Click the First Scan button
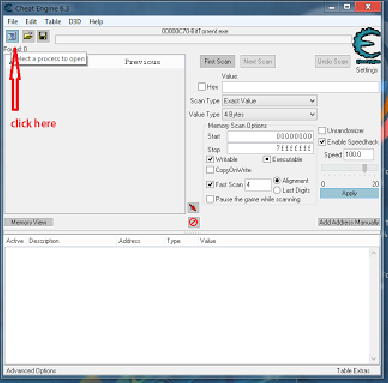Screen dimensions: 388x383 coord(218,61)
